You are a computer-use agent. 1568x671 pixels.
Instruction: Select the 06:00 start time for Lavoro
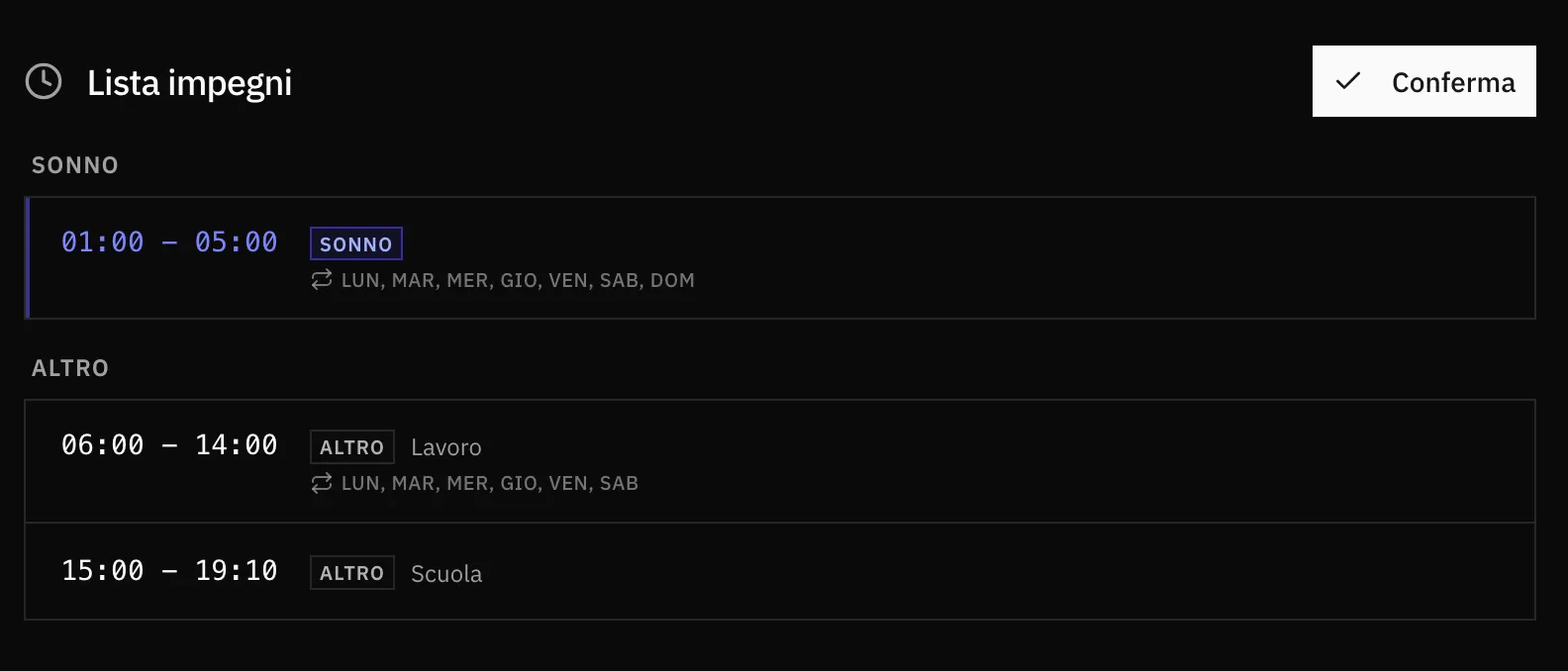[103, 445]
